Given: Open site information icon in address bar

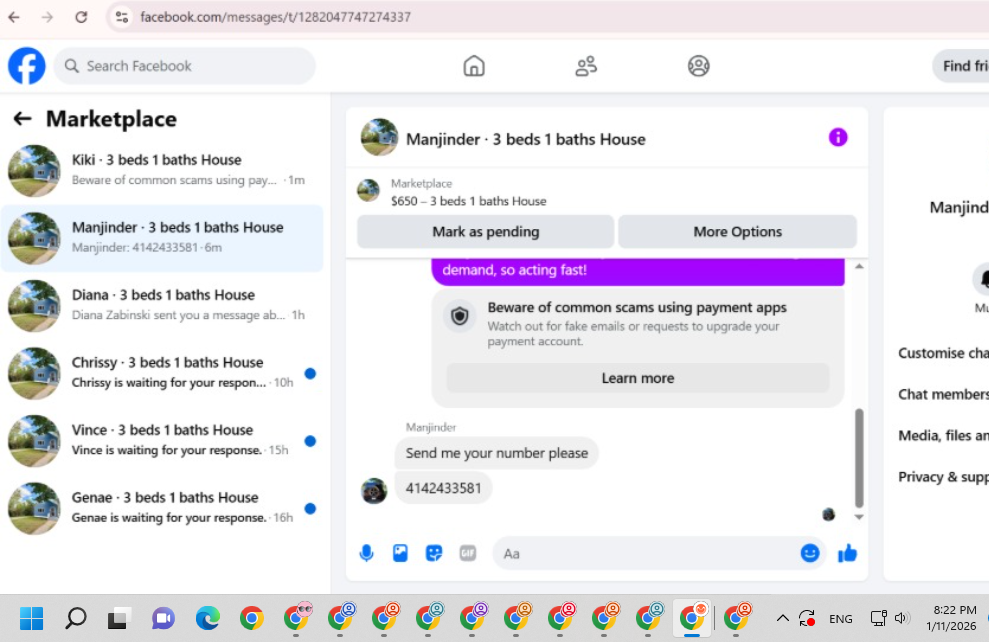Looking at the screenshot, I should (x=122, y=17).
